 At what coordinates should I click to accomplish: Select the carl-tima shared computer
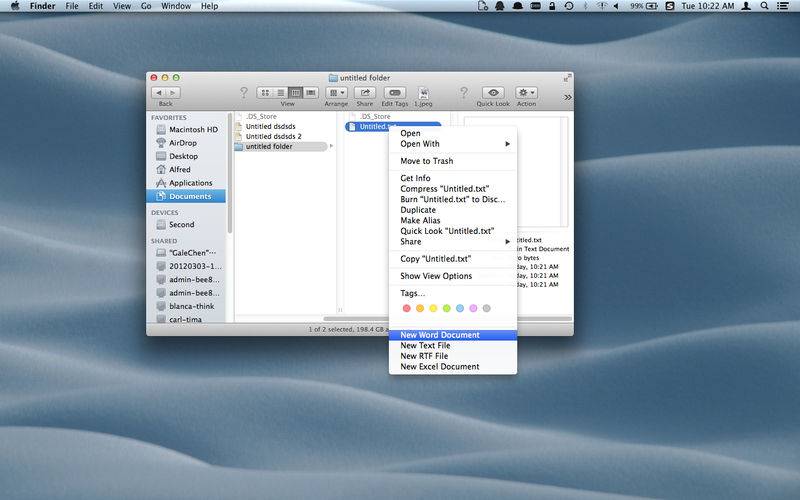pyautogui.click(x=186, y=319)
